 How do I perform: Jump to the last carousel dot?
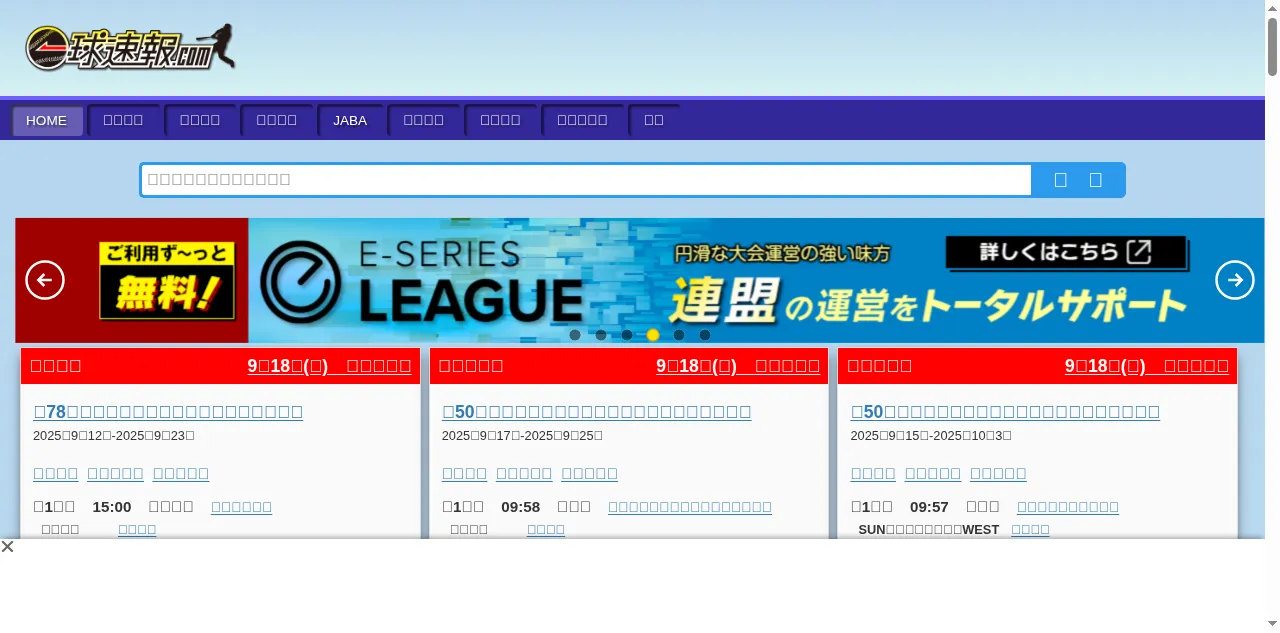[705, 335]
